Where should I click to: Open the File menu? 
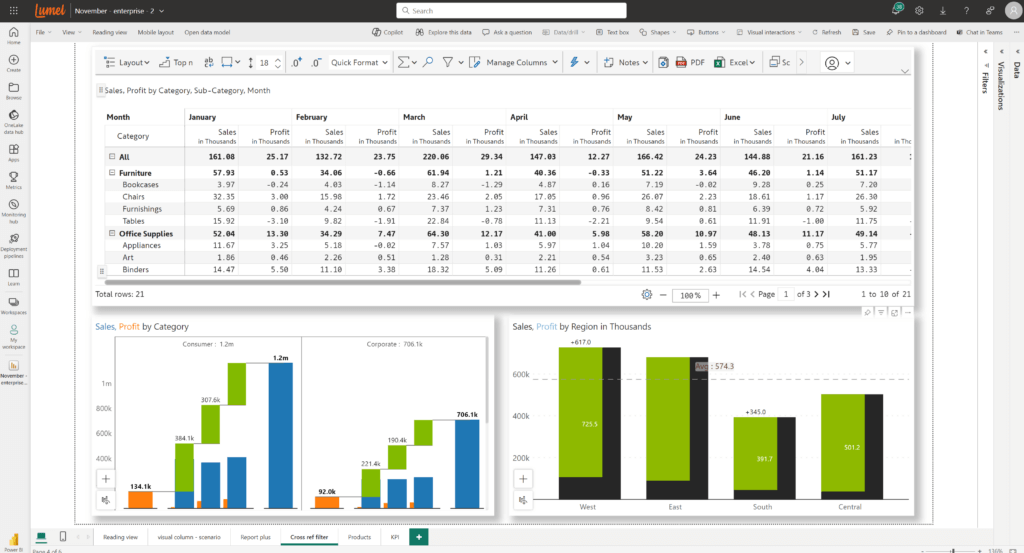(x=42, y=32)
